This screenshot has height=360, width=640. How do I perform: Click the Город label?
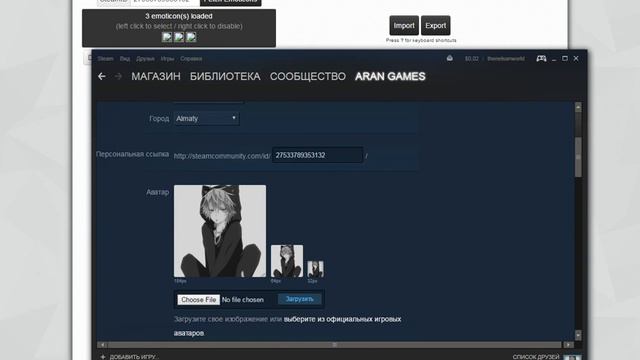pyautogui.click(x=159, y=119)
